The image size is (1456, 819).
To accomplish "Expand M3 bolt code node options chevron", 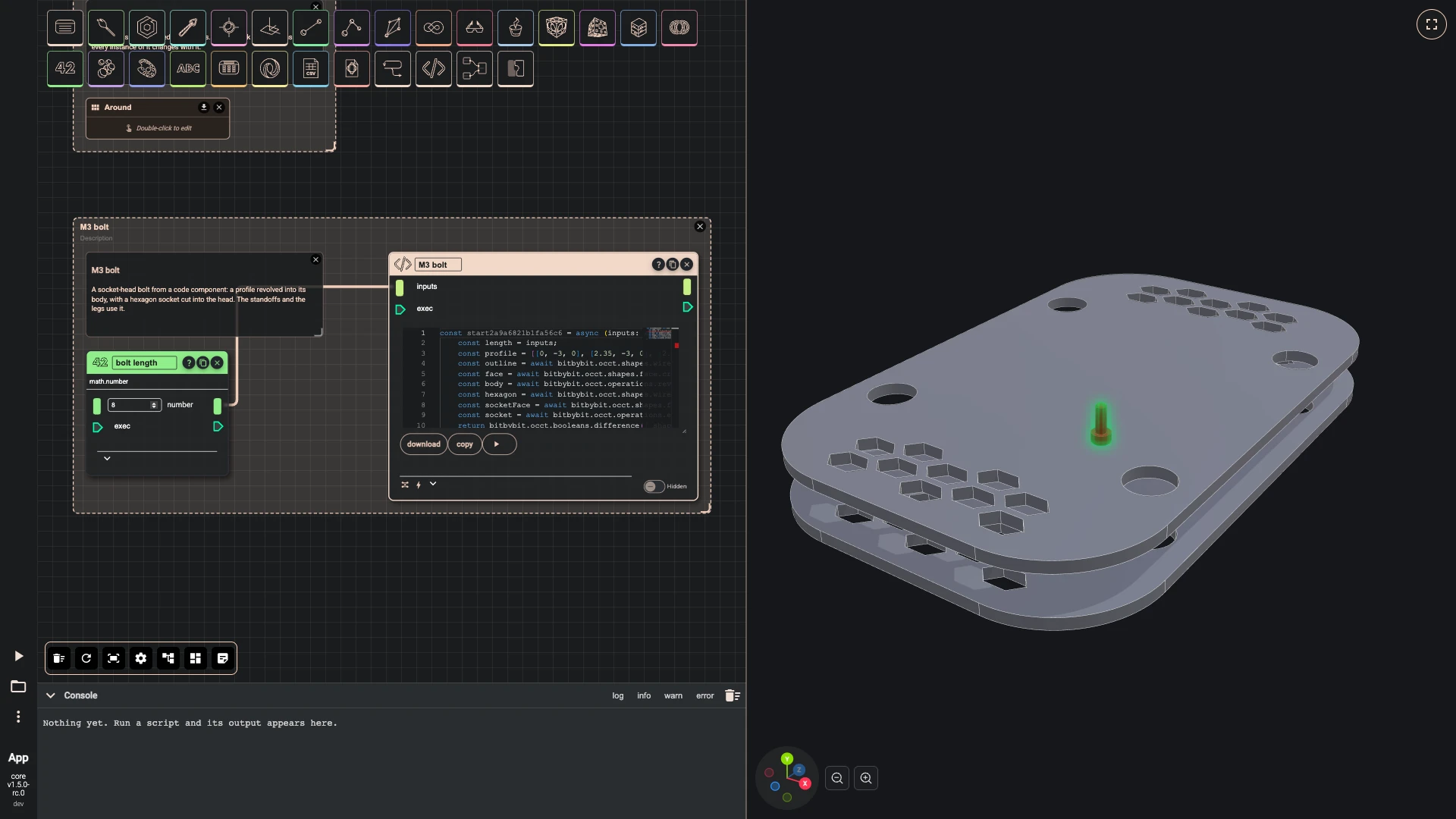I will click(433, 484).
